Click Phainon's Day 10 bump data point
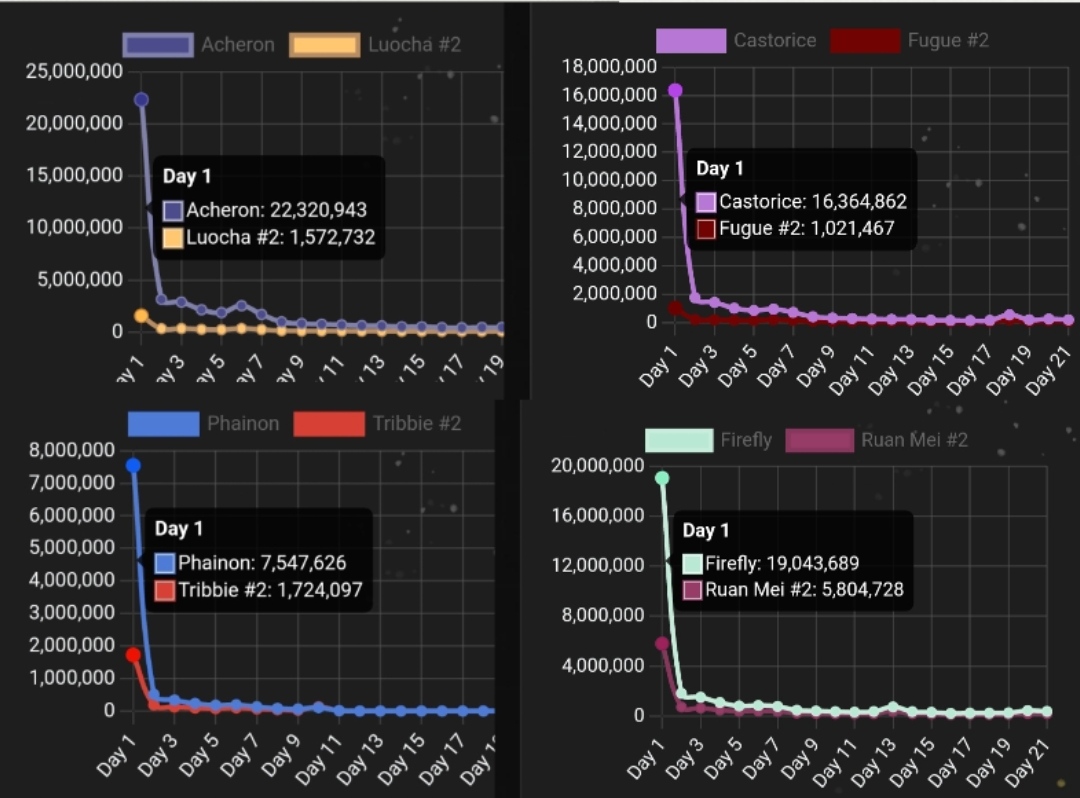 pyautogui.click(x=318, y=707)
